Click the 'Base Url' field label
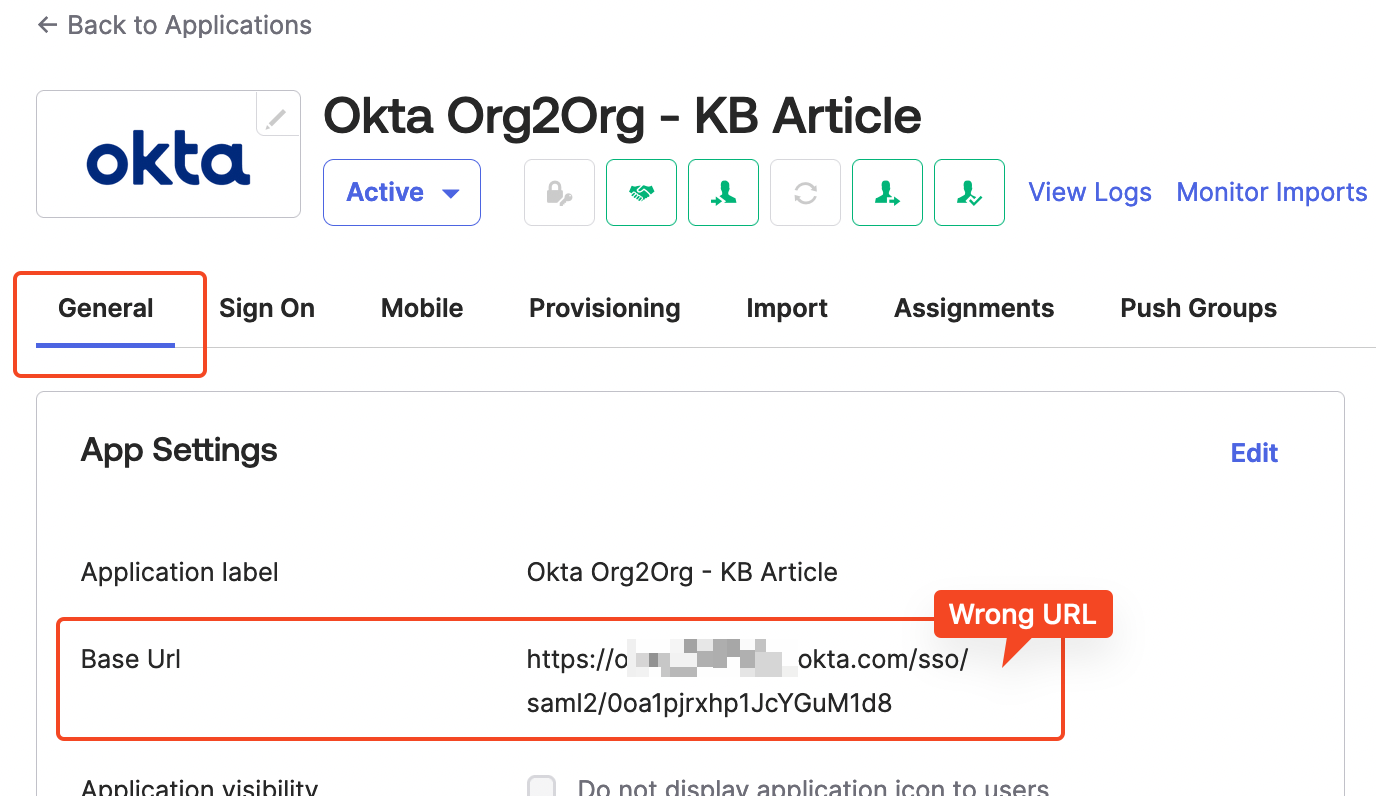Image resolution: width=1376 pixels, height=796 pixels. [x=131, y=659]
